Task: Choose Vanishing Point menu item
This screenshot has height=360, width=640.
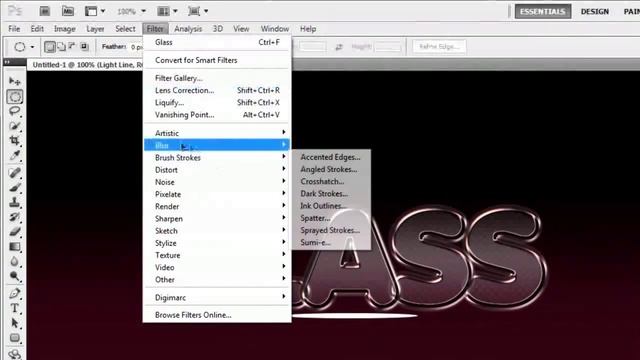Action: click(x=217, y=115)
